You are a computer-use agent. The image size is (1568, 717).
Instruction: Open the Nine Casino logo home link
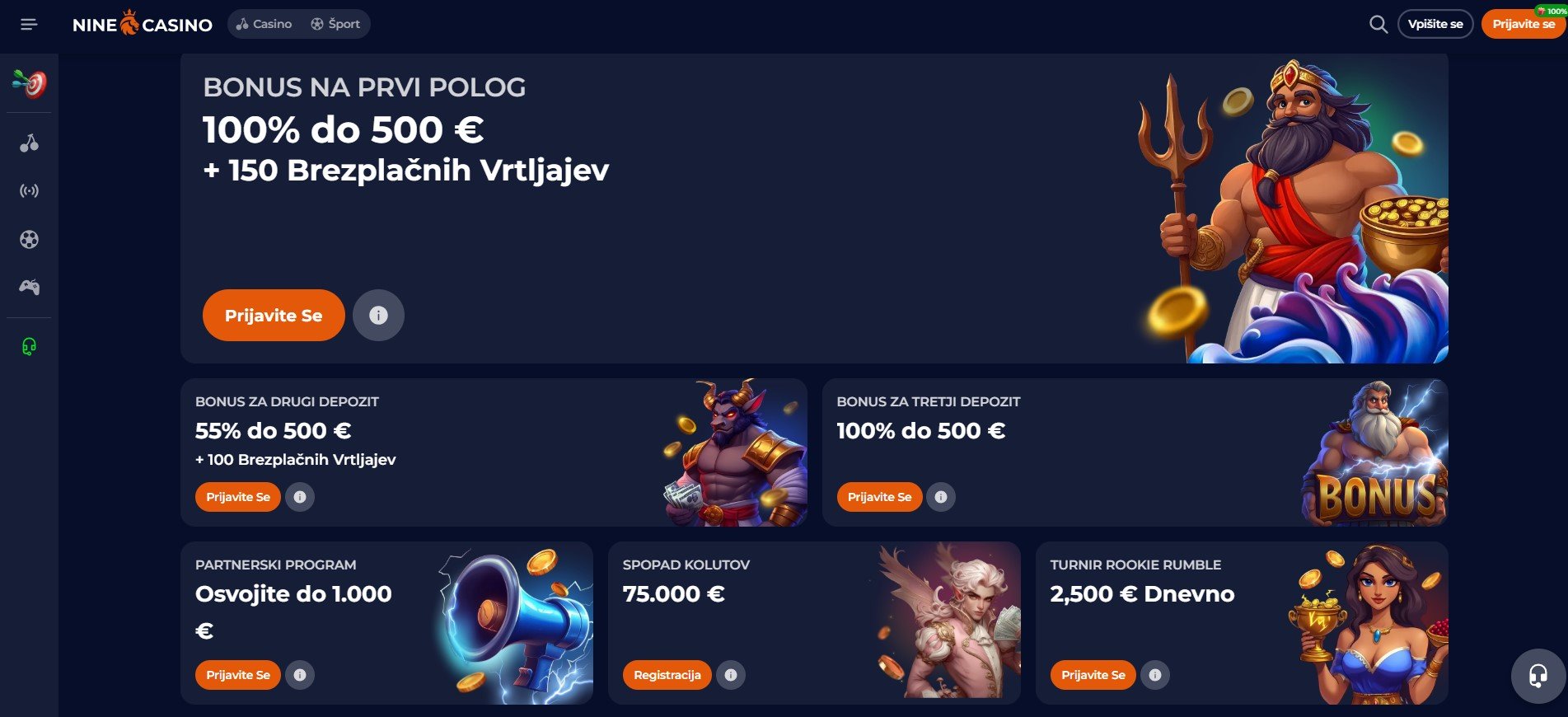pyautogui.click(x=143, y=23)
